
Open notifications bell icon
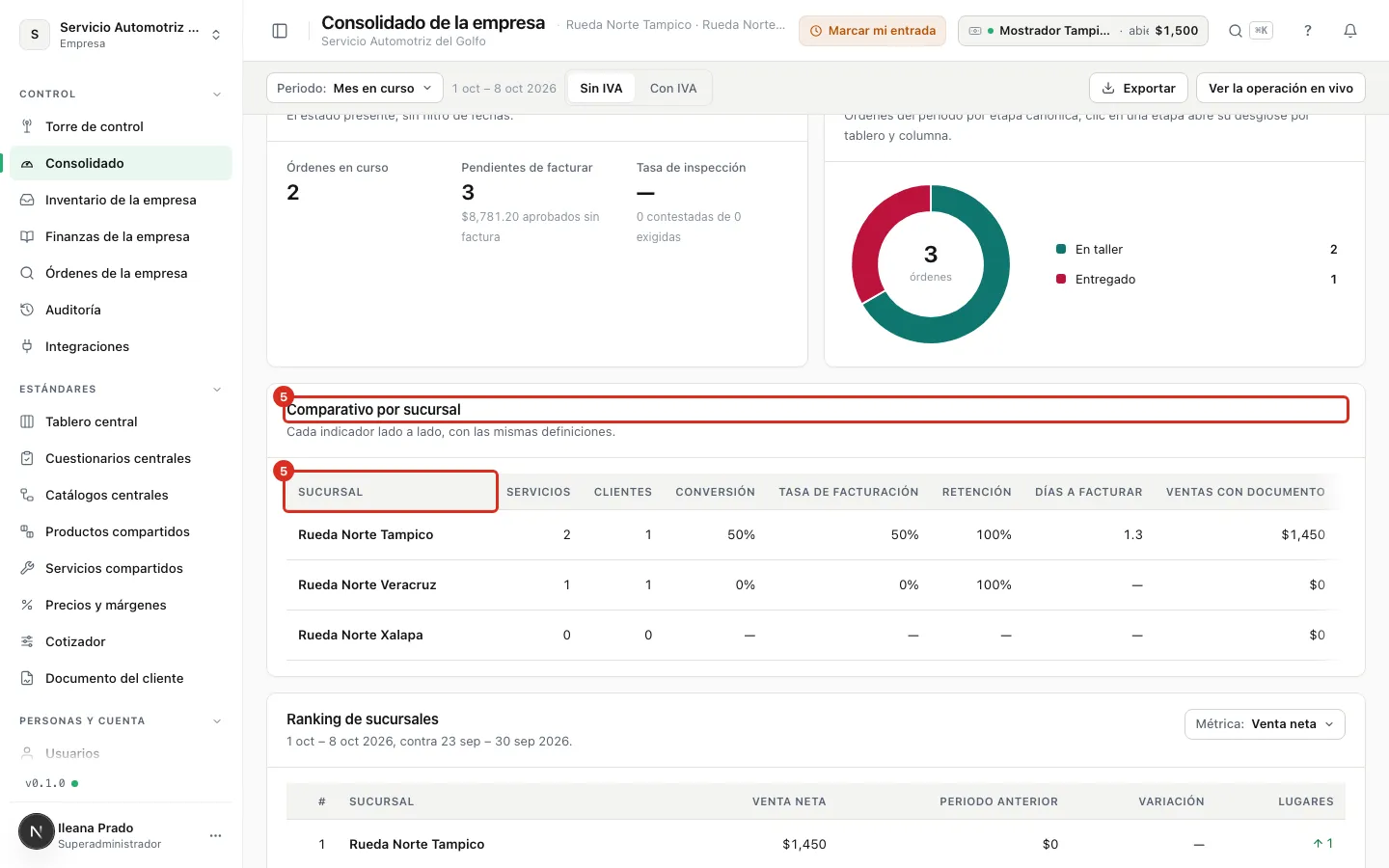[x=1350, y=31]
